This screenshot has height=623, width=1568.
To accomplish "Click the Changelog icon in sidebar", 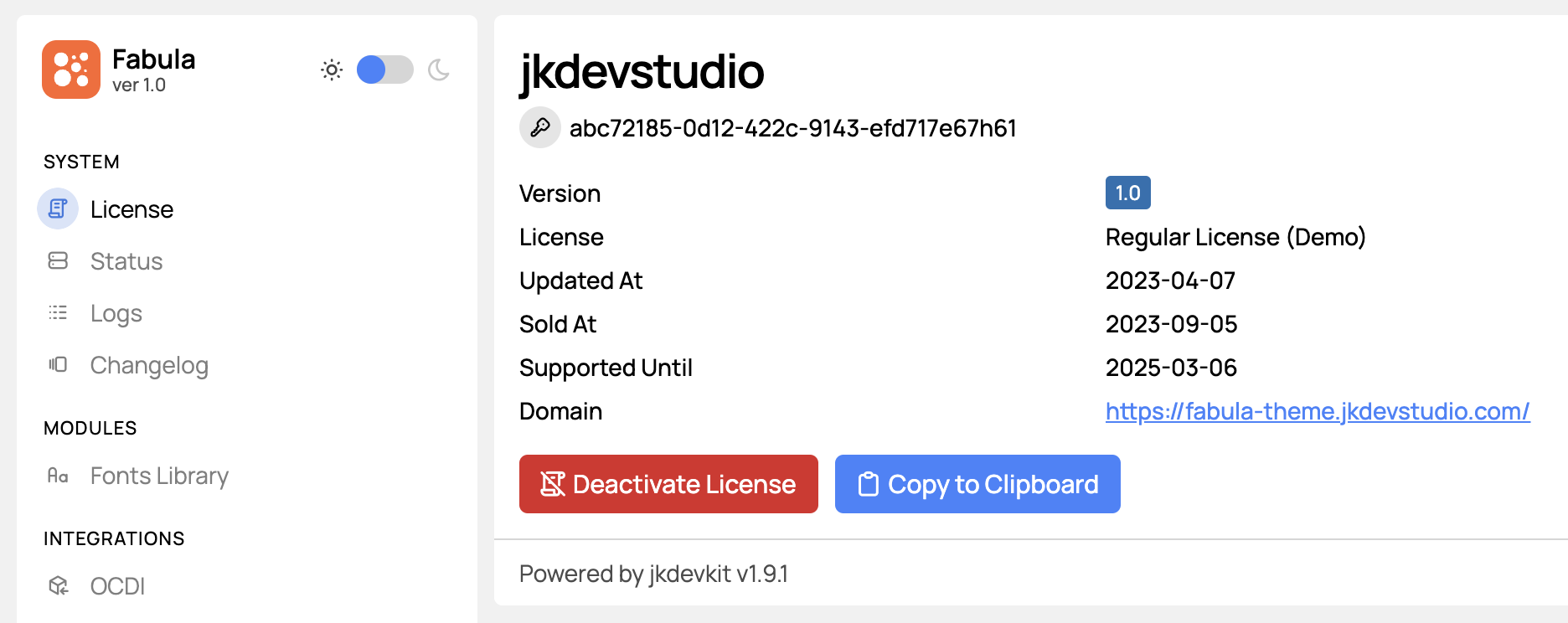I will [58, 364].
